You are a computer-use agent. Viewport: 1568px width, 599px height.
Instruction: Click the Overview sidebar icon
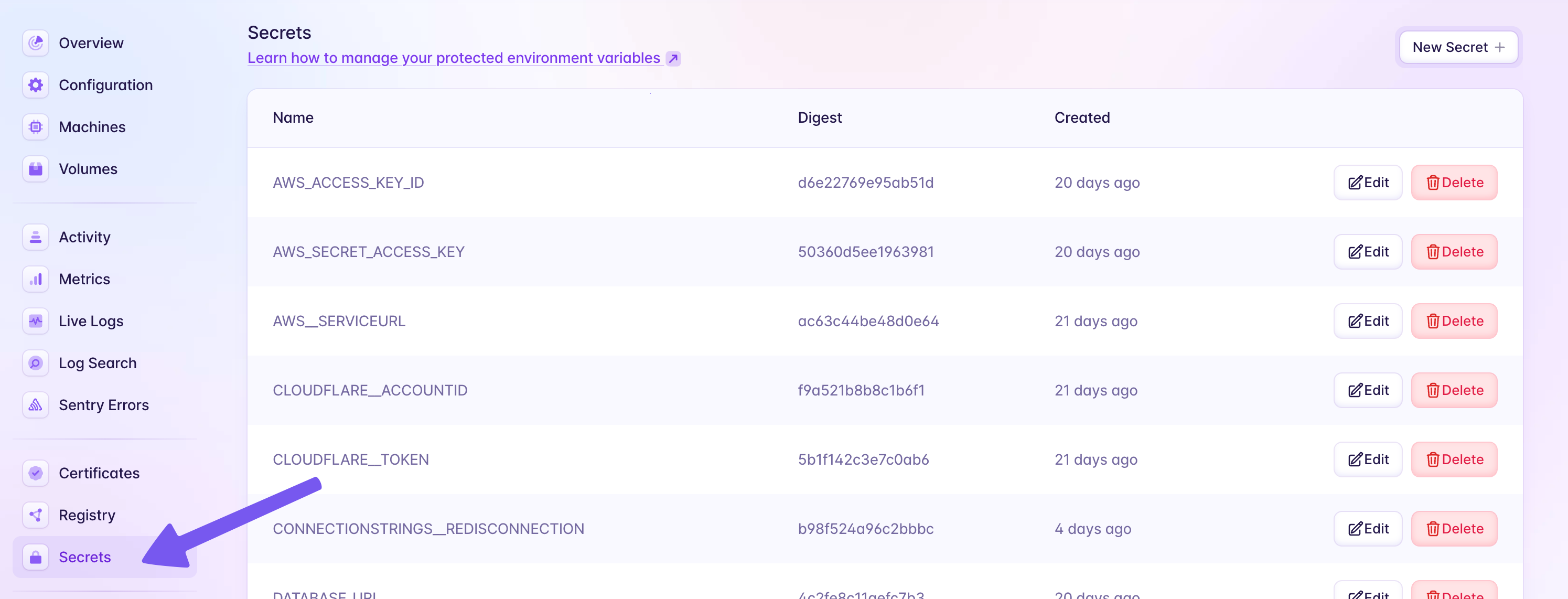coord(36,43)
